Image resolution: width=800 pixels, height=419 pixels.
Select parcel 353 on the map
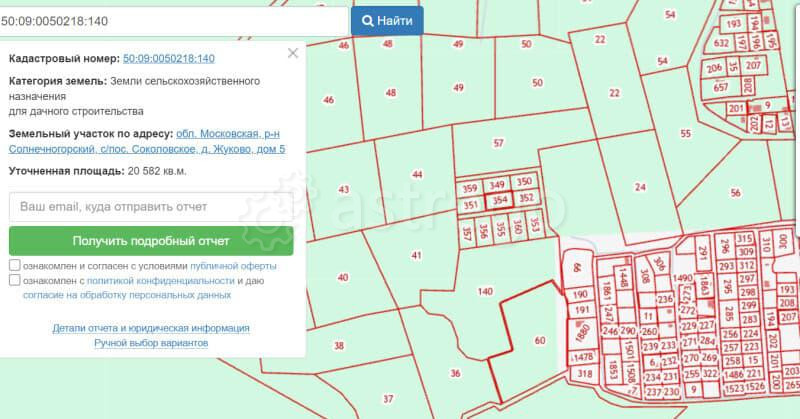coord(535,225)
